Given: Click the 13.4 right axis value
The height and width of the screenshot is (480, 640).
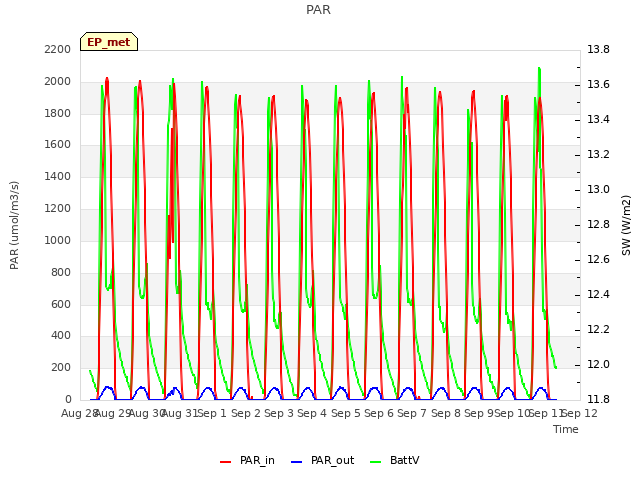Looking at the screenshot, I should pyautogui.click(x=598, y=120).
